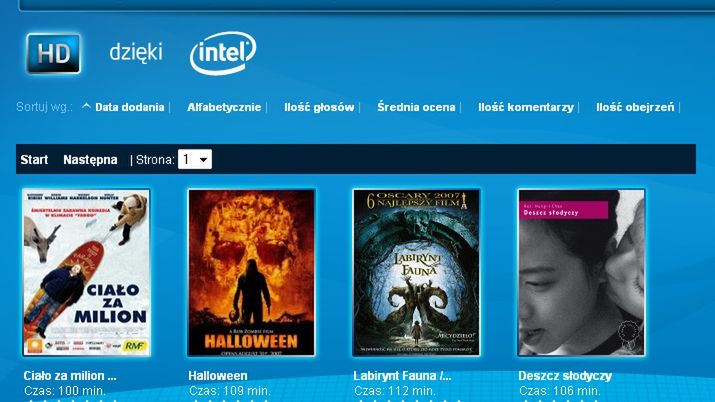Open the Halloween movie poster
The image size is (715, 402).
(x=251, y=273)
